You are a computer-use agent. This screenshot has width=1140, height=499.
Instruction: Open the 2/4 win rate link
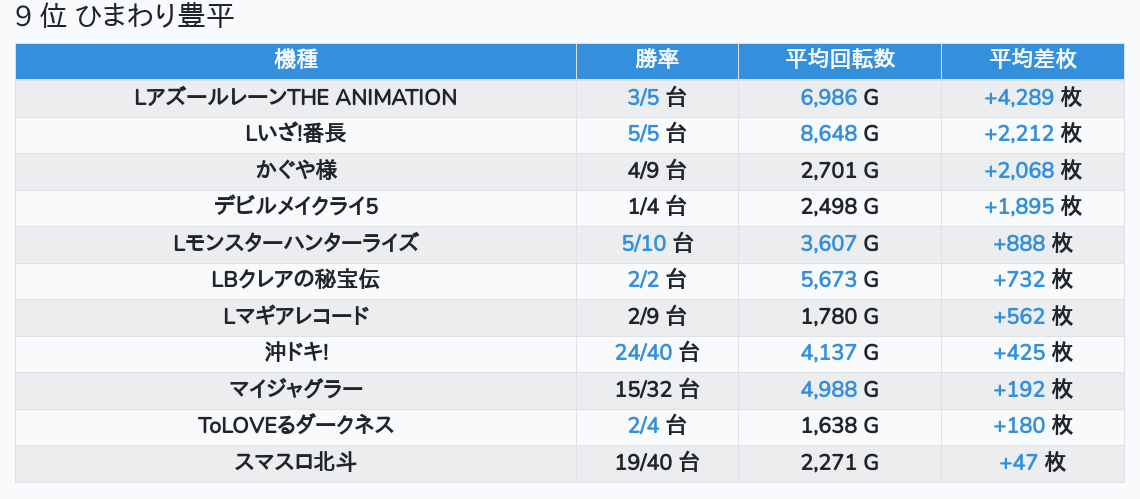click(x=644, y=426)
